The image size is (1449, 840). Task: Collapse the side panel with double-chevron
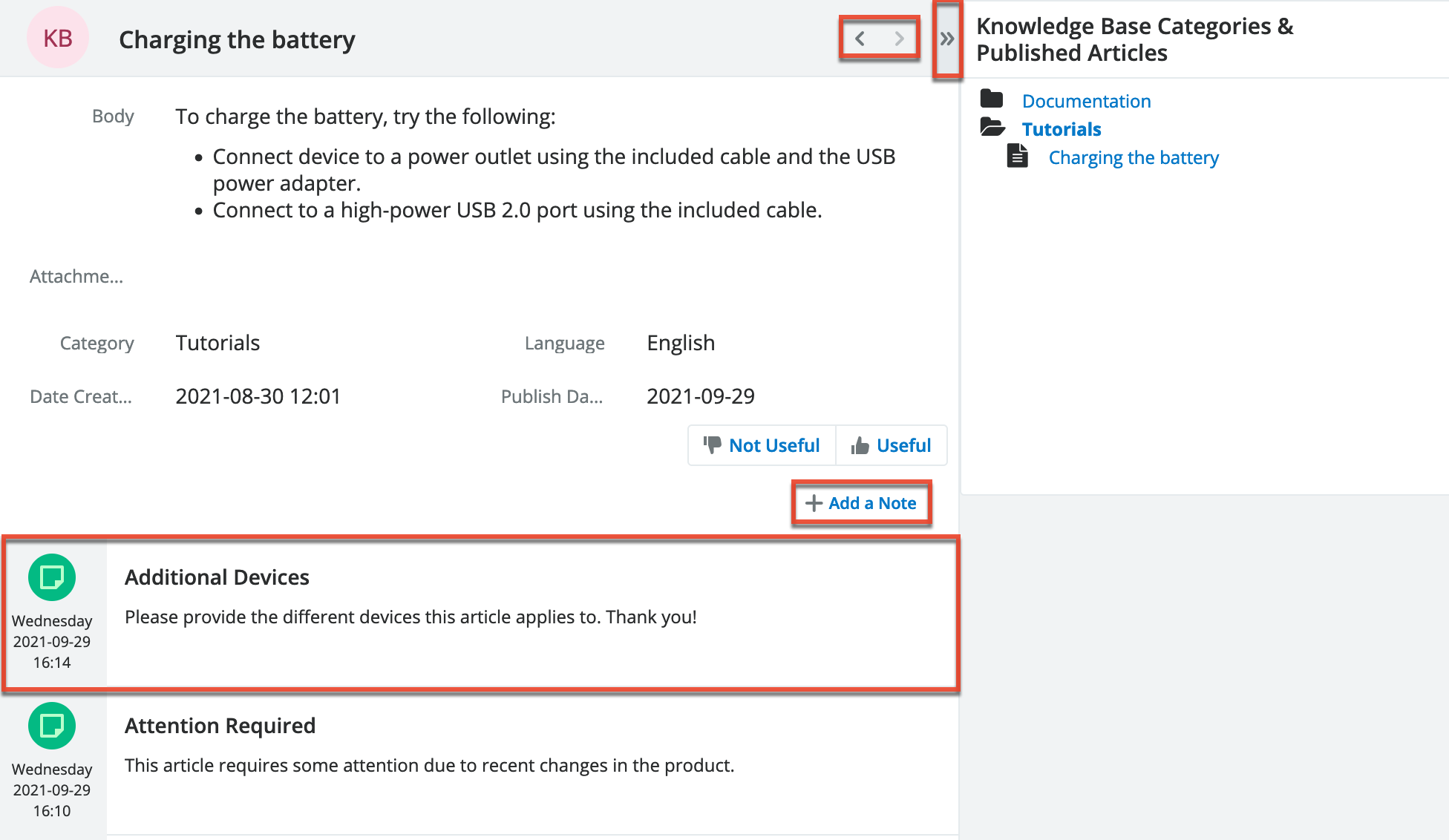coord(946,39)
